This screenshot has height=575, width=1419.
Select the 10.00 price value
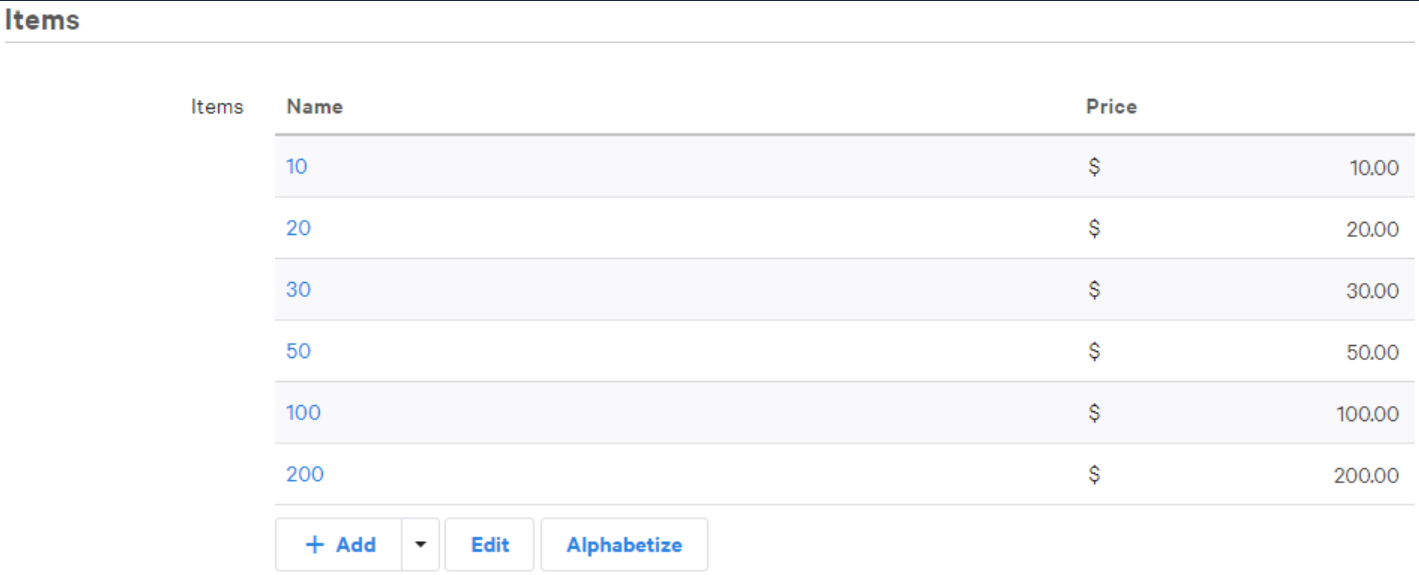[x=1374, y=168]
